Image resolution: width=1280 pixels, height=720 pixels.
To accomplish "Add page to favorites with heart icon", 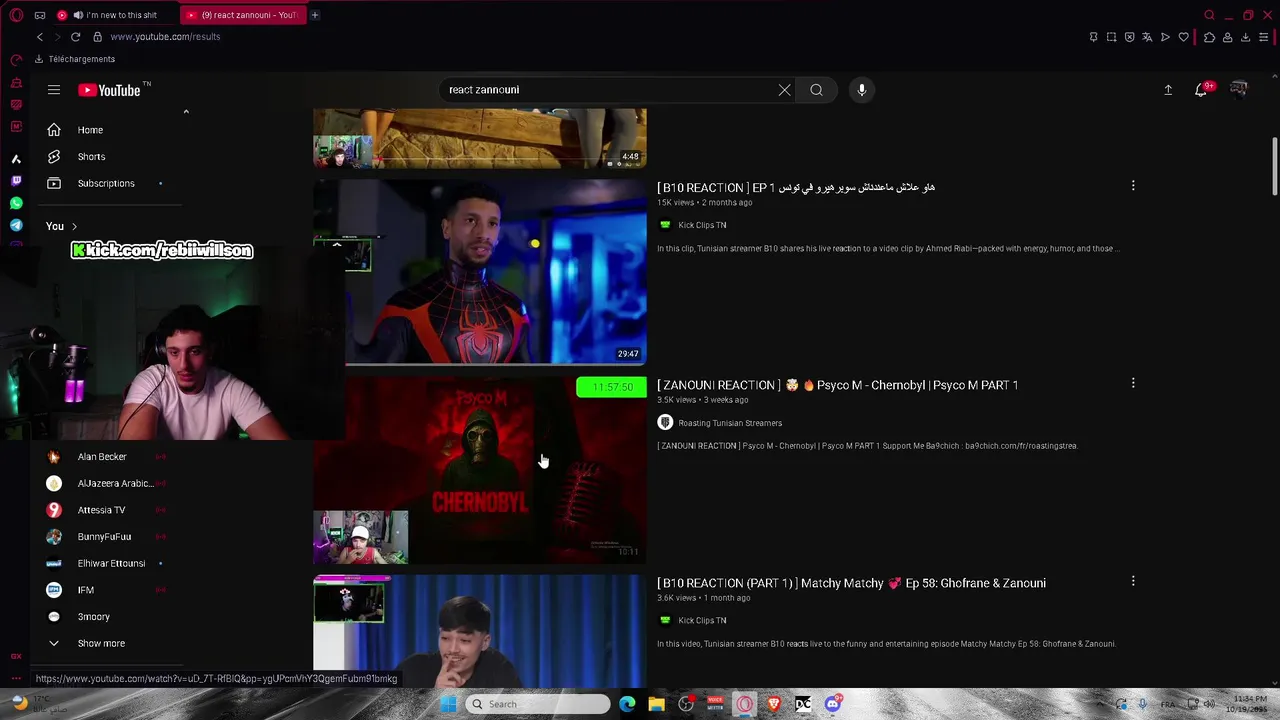I will 1184,37.
